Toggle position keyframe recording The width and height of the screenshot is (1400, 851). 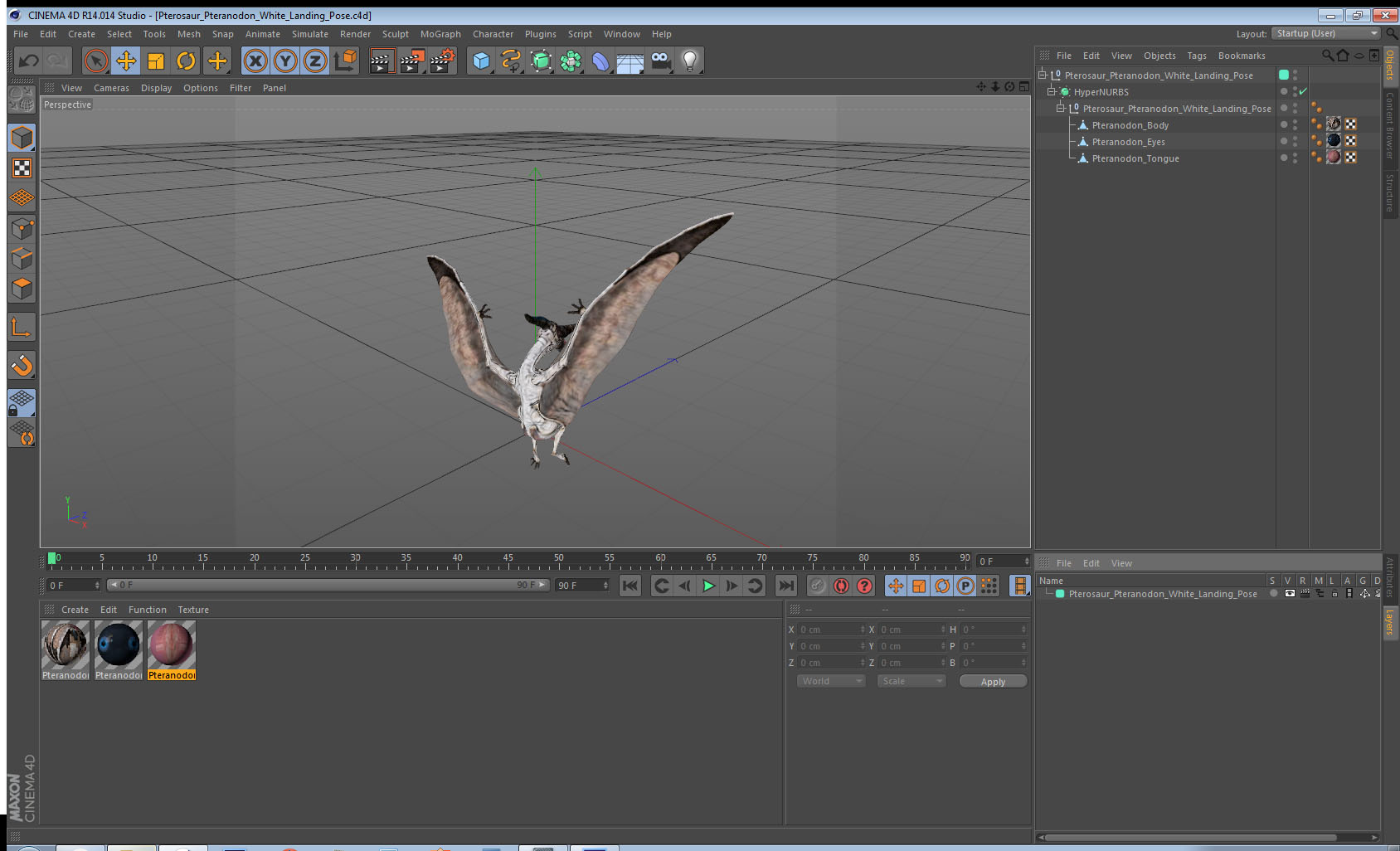[896, 586]
